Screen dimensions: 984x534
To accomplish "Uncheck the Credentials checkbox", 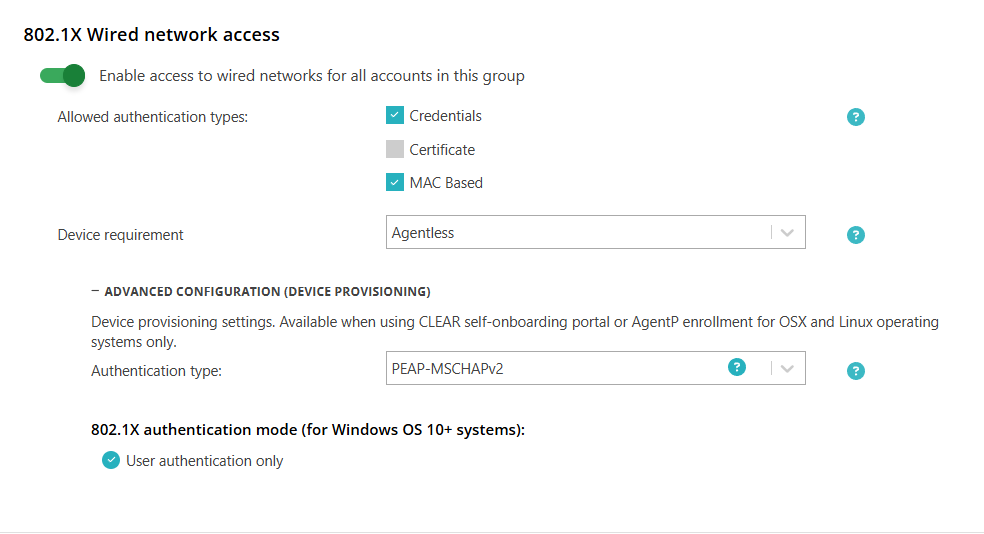I will coord(395,115).
